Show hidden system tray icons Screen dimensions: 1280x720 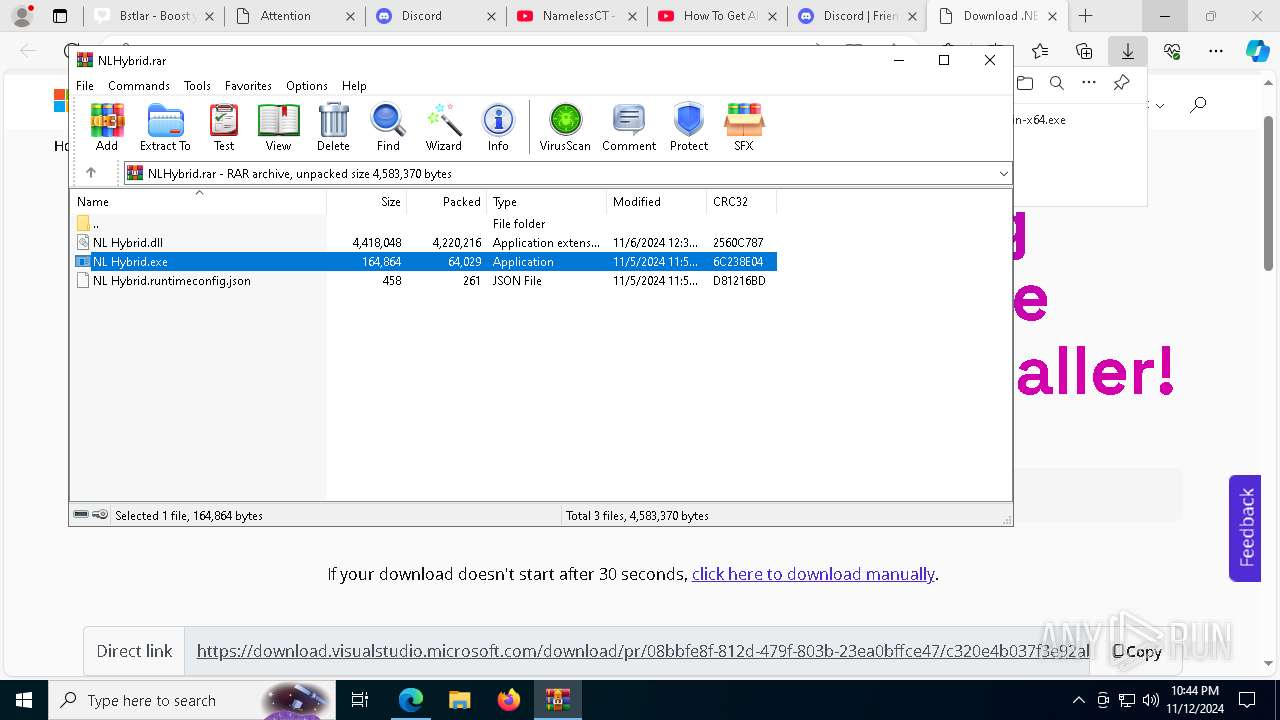coord(1078,700)
